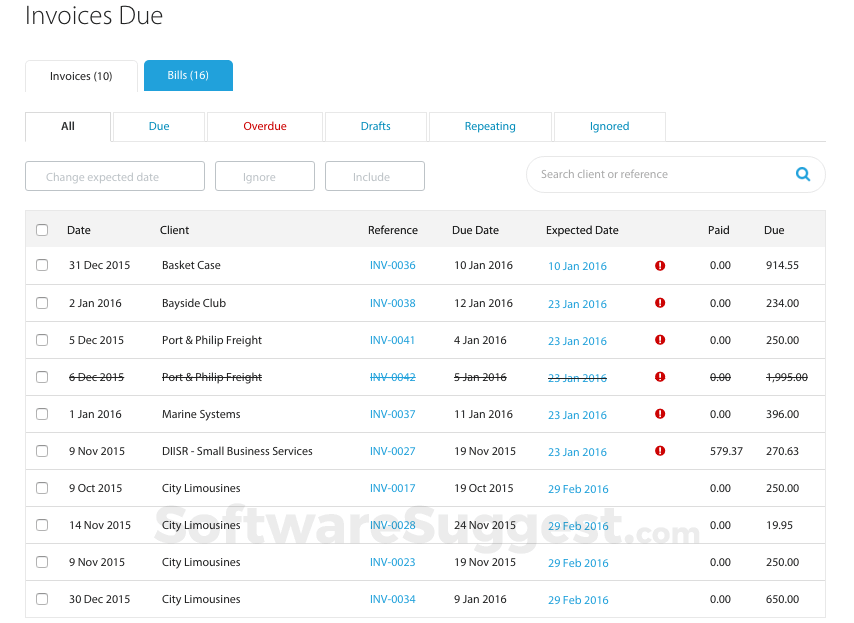Click the alert icon next to INV-0041

click(x=660, y=340)
